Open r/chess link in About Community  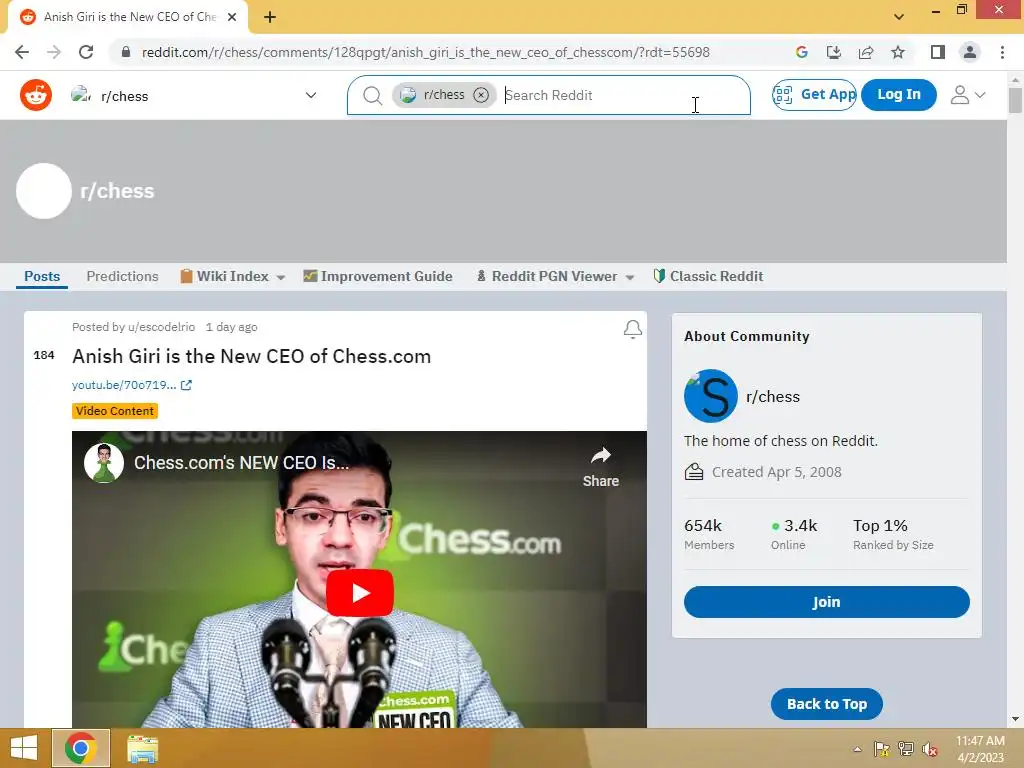tap(773, 396)
